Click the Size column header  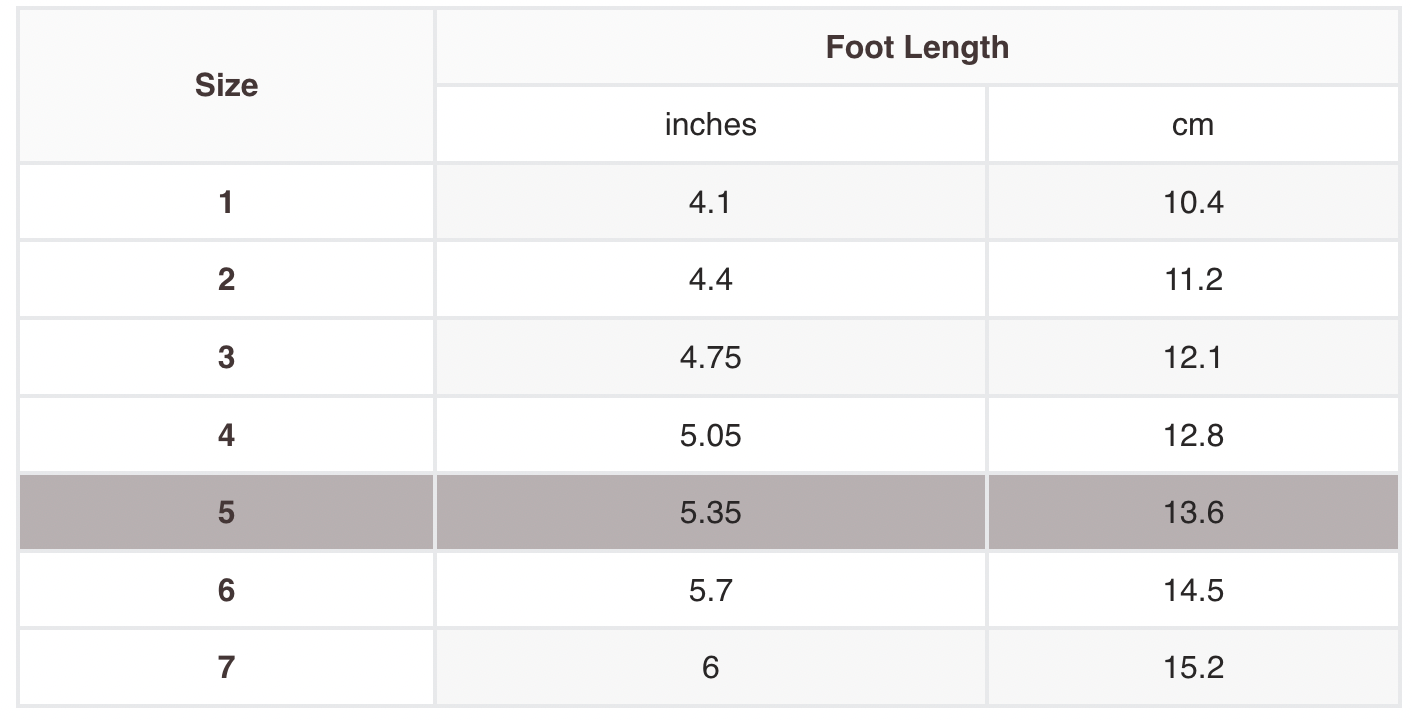coord(226,86)
